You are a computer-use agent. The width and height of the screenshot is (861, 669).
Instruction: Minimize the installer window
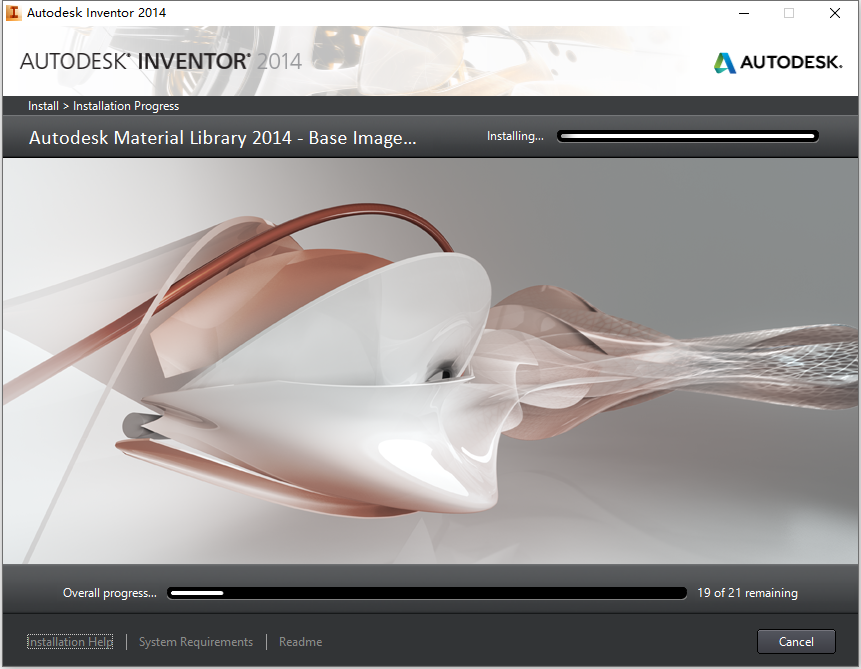pos(744,13)
